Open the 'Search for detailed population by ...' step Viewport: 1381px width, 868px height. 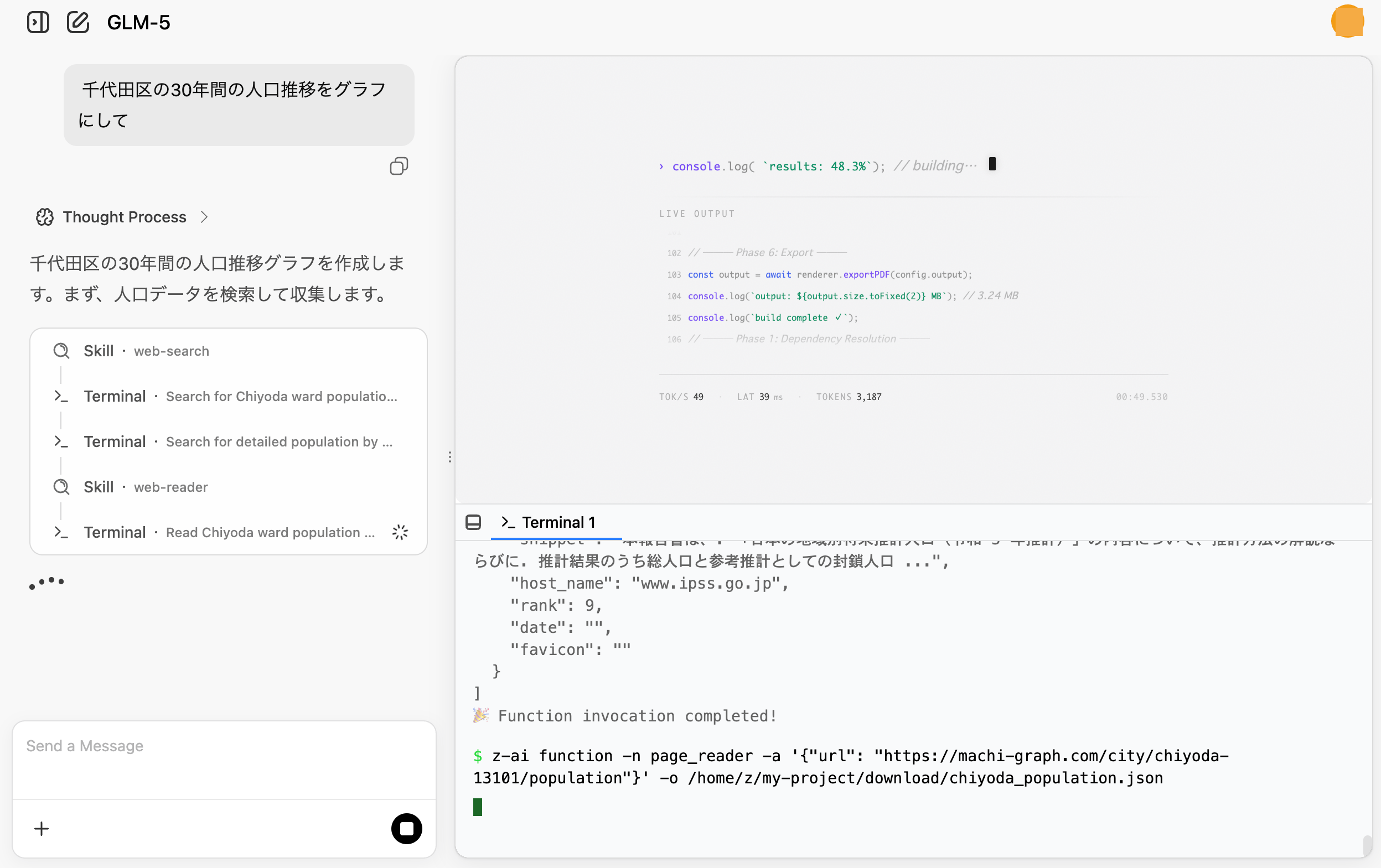pos(228,441)
